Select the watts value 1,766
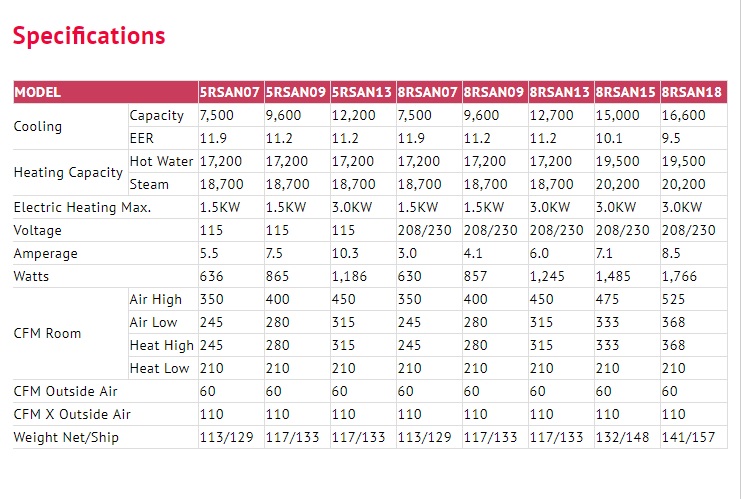The height and width of the screenshot is (499, 741). coord(679,276)
